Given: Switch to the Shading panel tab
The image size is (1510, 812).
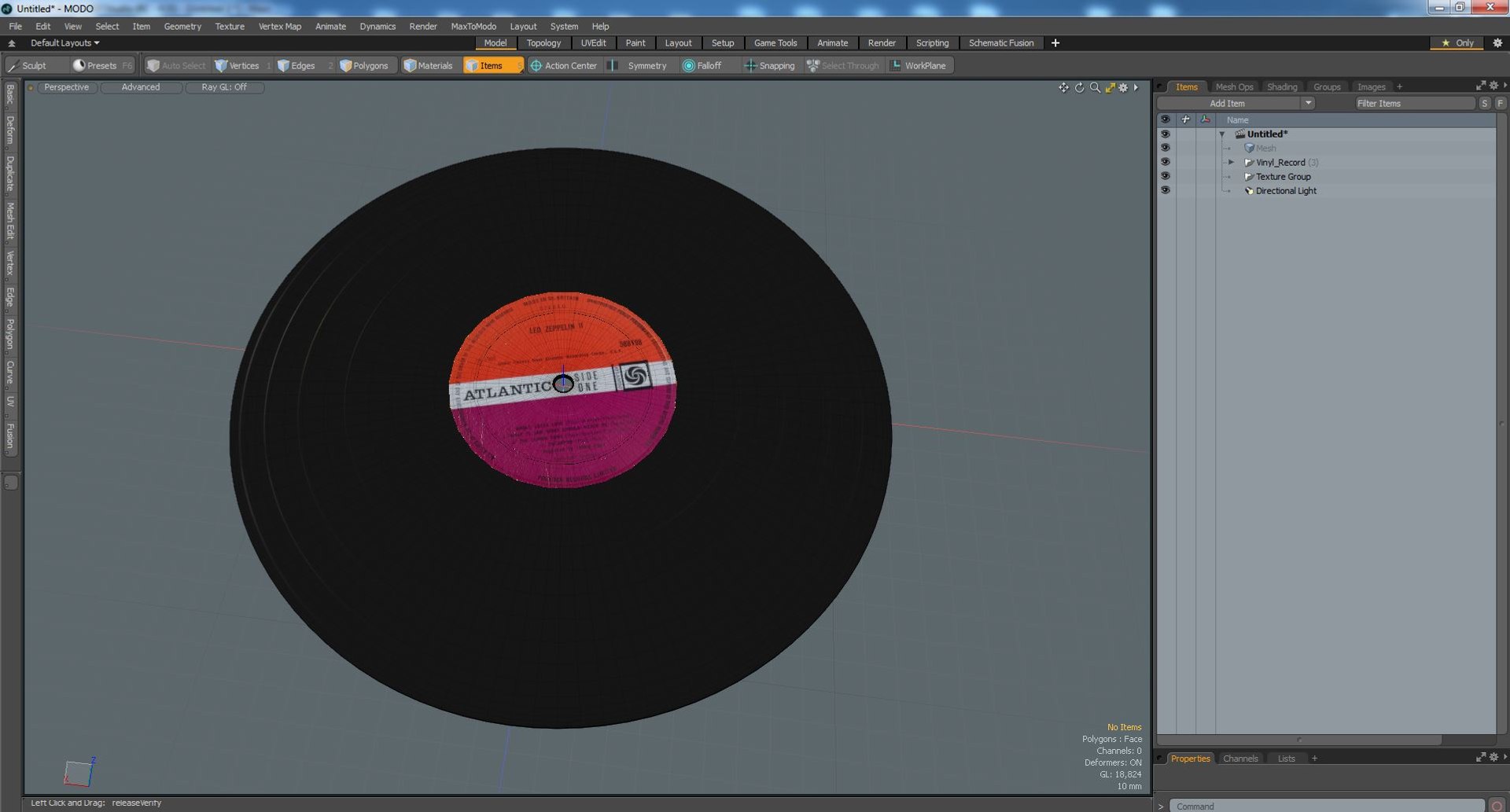Looking at the screenshot, I should pos(1282,87).
